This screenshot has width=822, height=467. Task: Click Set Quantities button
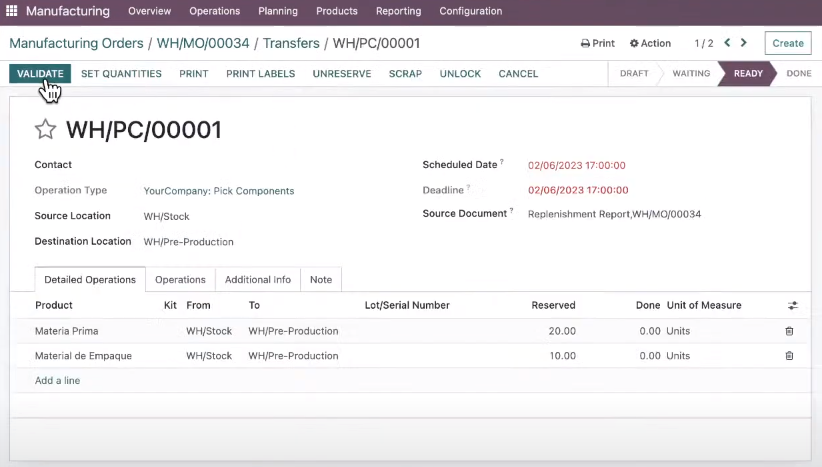[121, 74]
